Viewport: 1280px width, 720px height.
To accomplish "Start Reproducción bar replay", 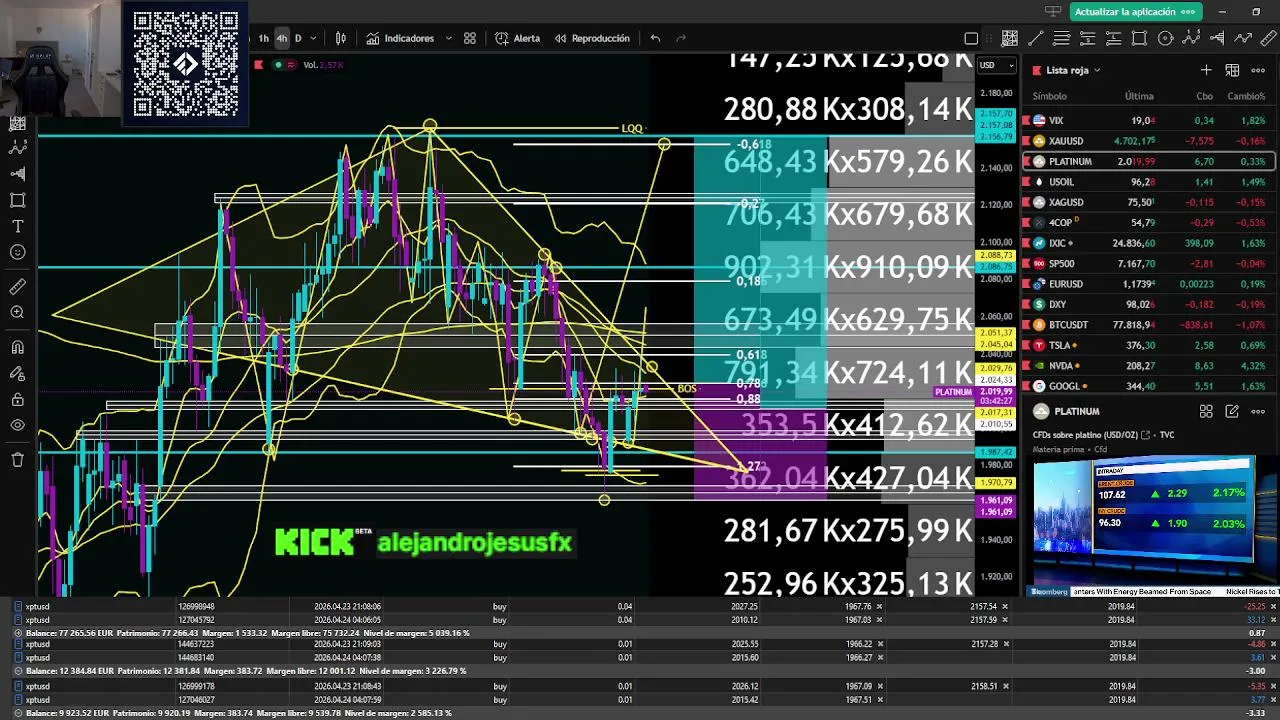I will coord(591,38).
